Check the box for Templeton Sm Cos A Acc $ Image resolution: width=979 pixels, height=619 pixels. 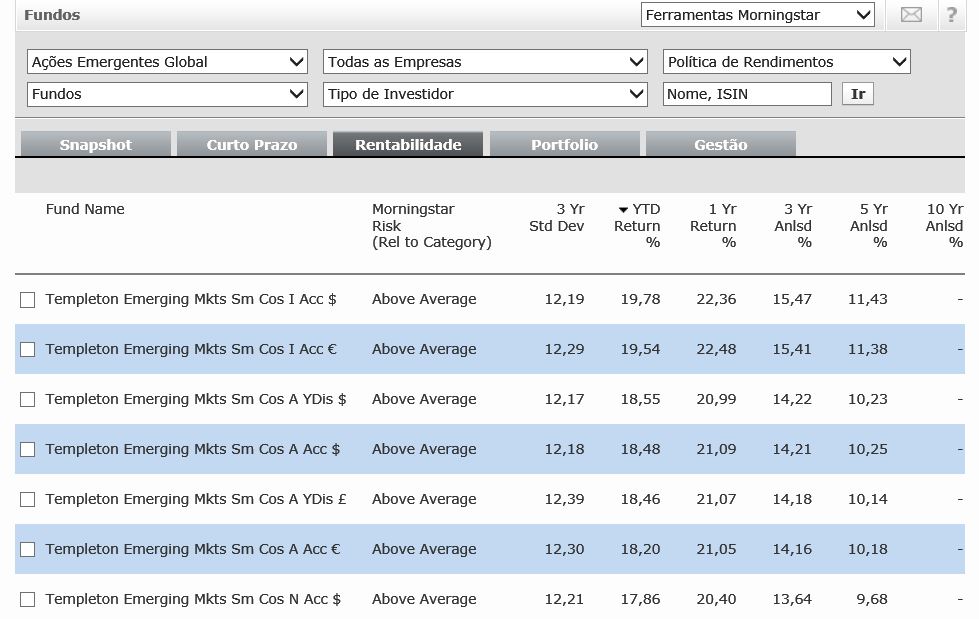point(27,450)
